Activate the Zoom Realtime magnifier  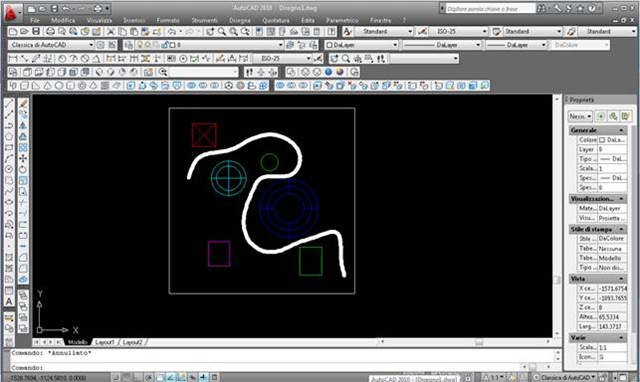(x=222, y=31)
